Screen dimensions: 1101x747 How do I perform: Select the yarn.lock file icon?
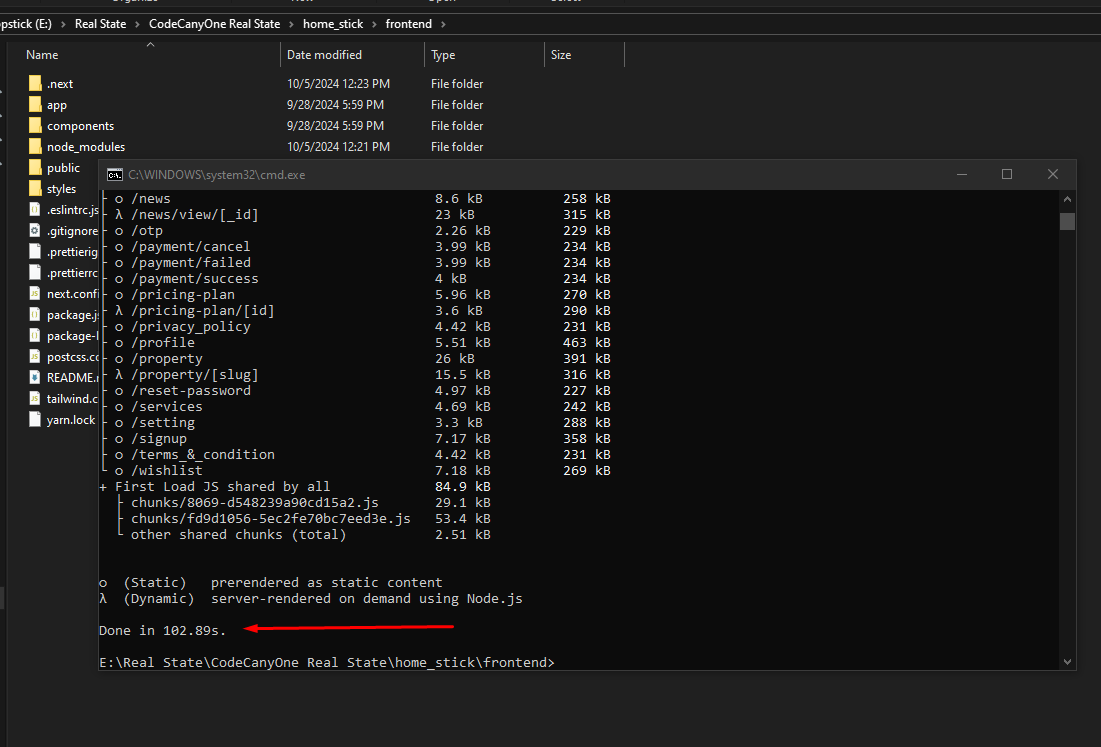coord(34,420)
